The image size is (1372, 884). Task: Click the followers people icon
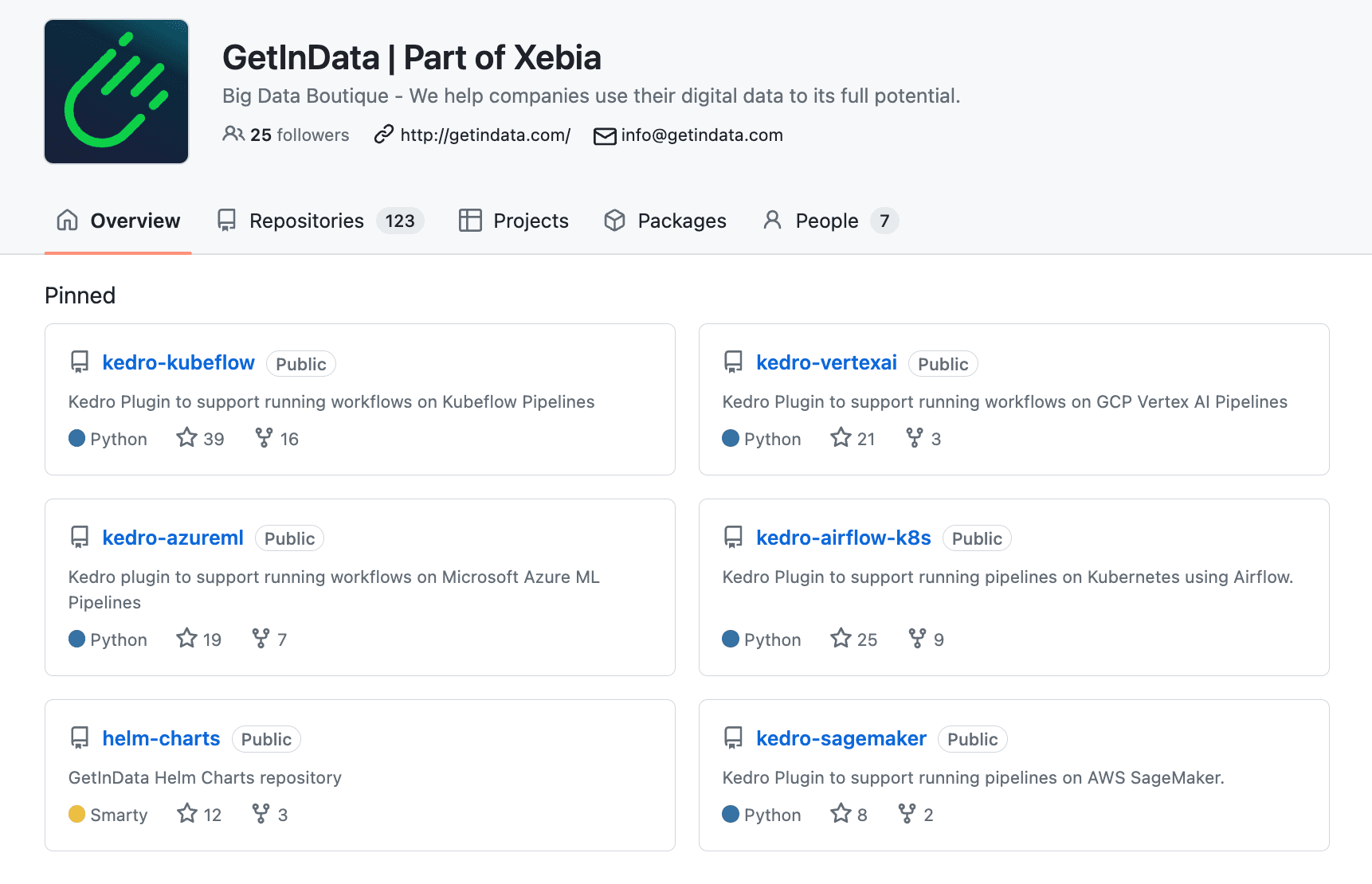pyautogui.click(x=233, y=135)
